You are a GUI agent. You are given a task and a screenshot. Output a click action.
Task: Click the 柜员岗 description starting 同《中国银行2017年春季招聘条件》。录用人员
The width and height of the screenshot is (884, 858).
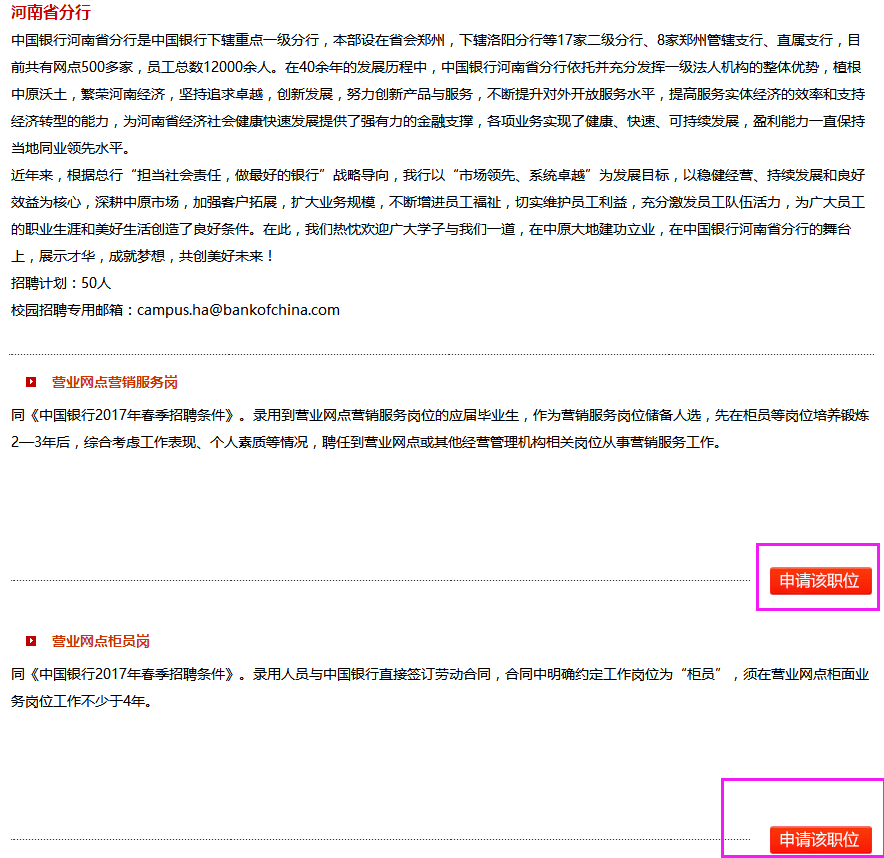[440, 688]
